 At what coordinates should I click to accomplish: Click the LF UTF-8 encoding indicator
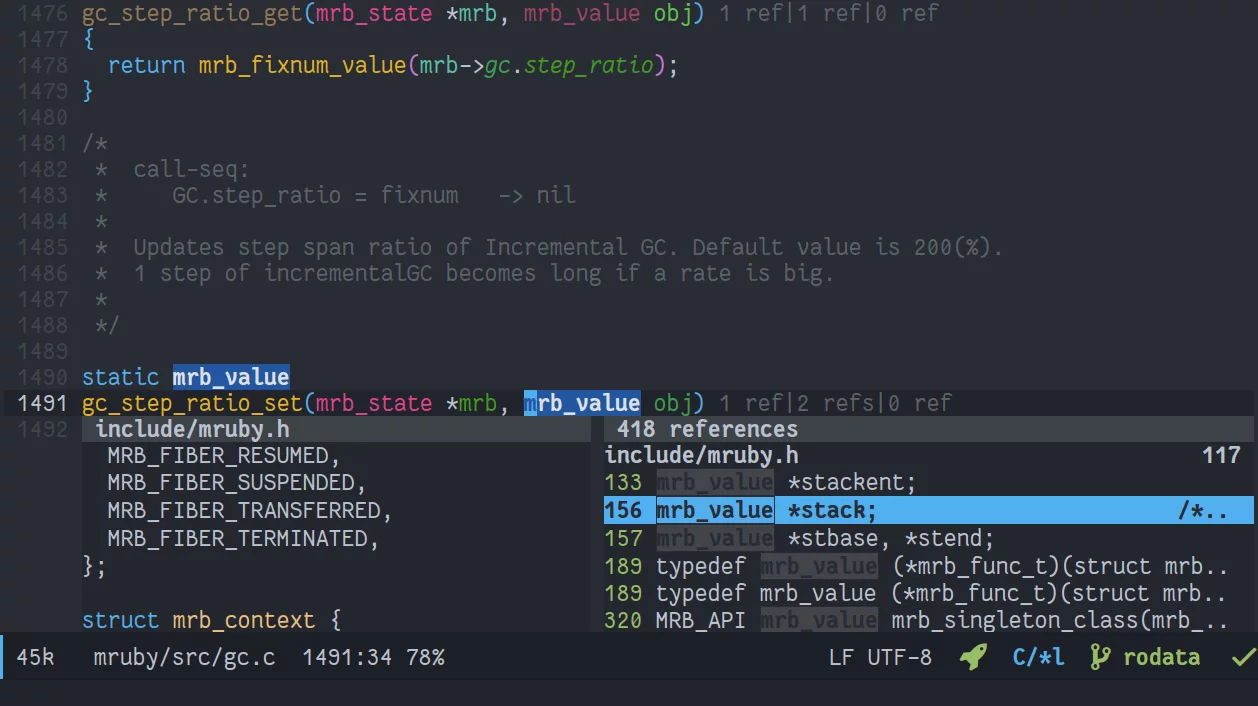[x=880, y=657]
